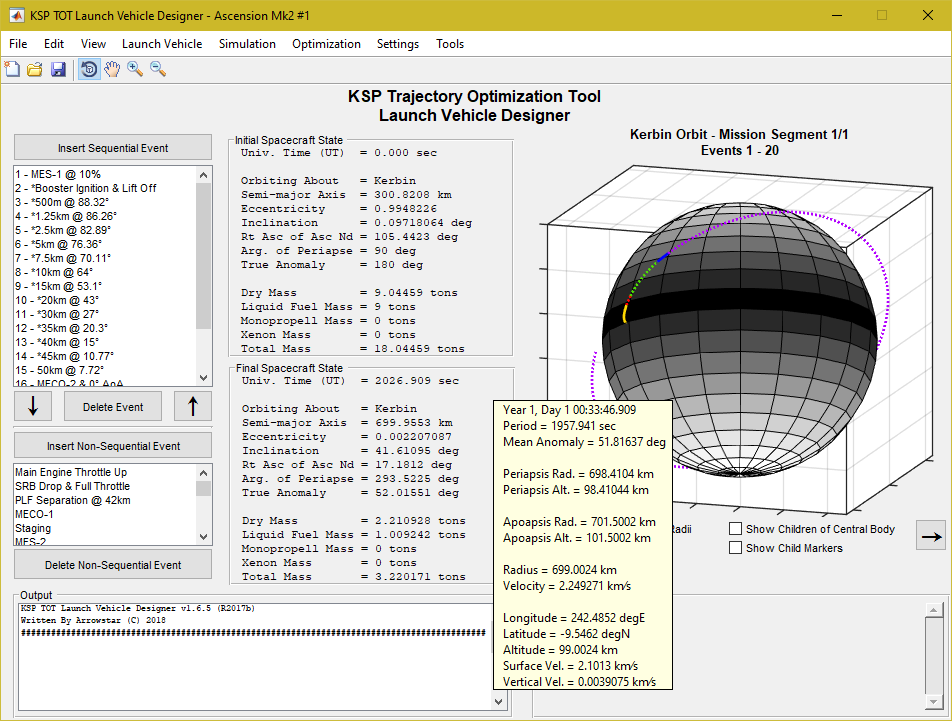952x721 pixels.
Task: Click the Delete Event button
Action: [113, 407]
